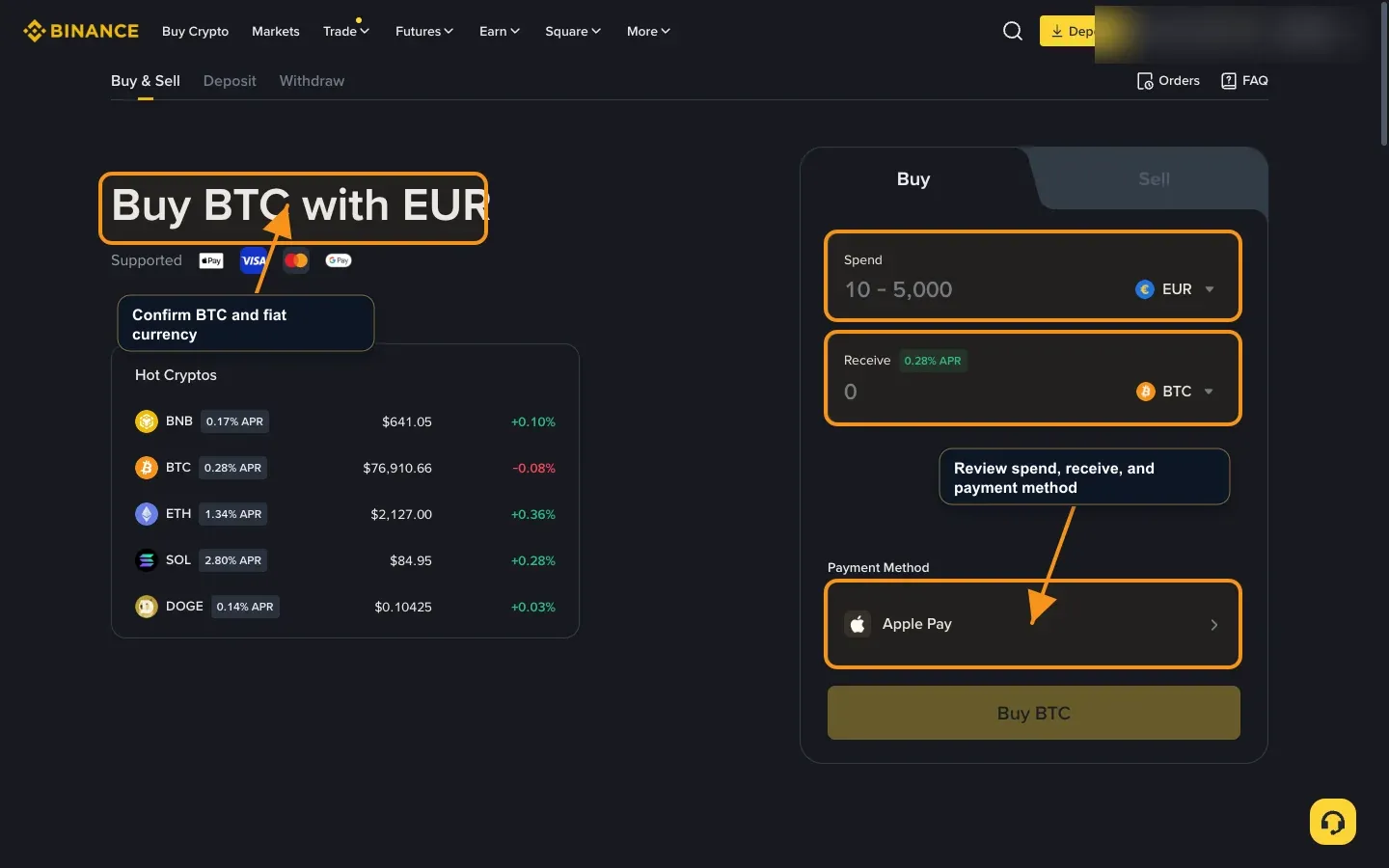1389x868 pixels.
Task: Select the Buy tab in the order panel
Action: [x=913, y=178]
